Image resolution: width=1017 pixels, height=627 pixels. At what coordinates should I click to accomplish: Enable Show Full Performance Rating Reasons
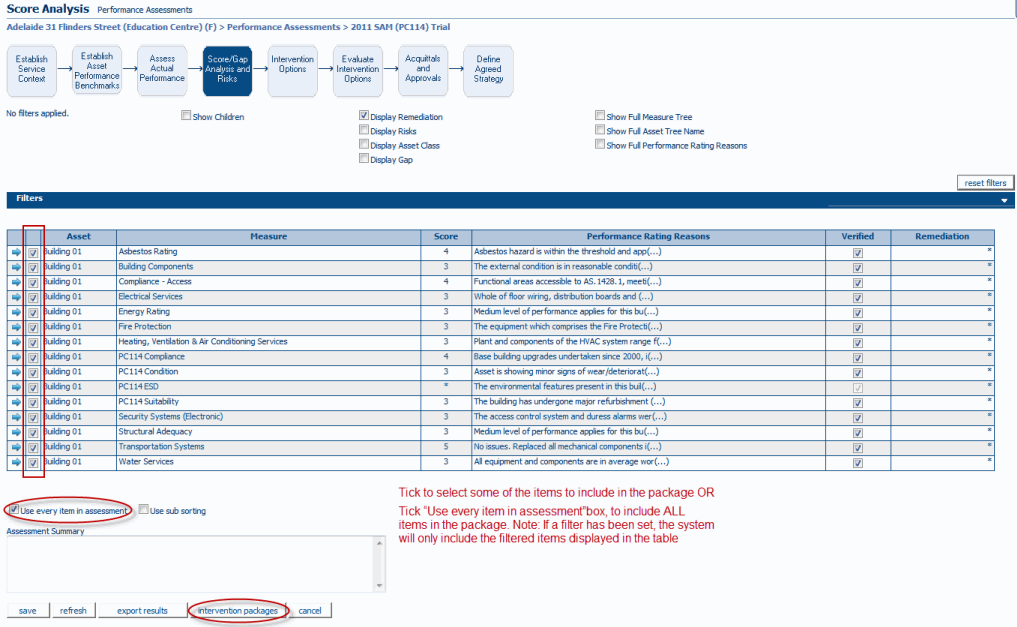click(600, 144)
